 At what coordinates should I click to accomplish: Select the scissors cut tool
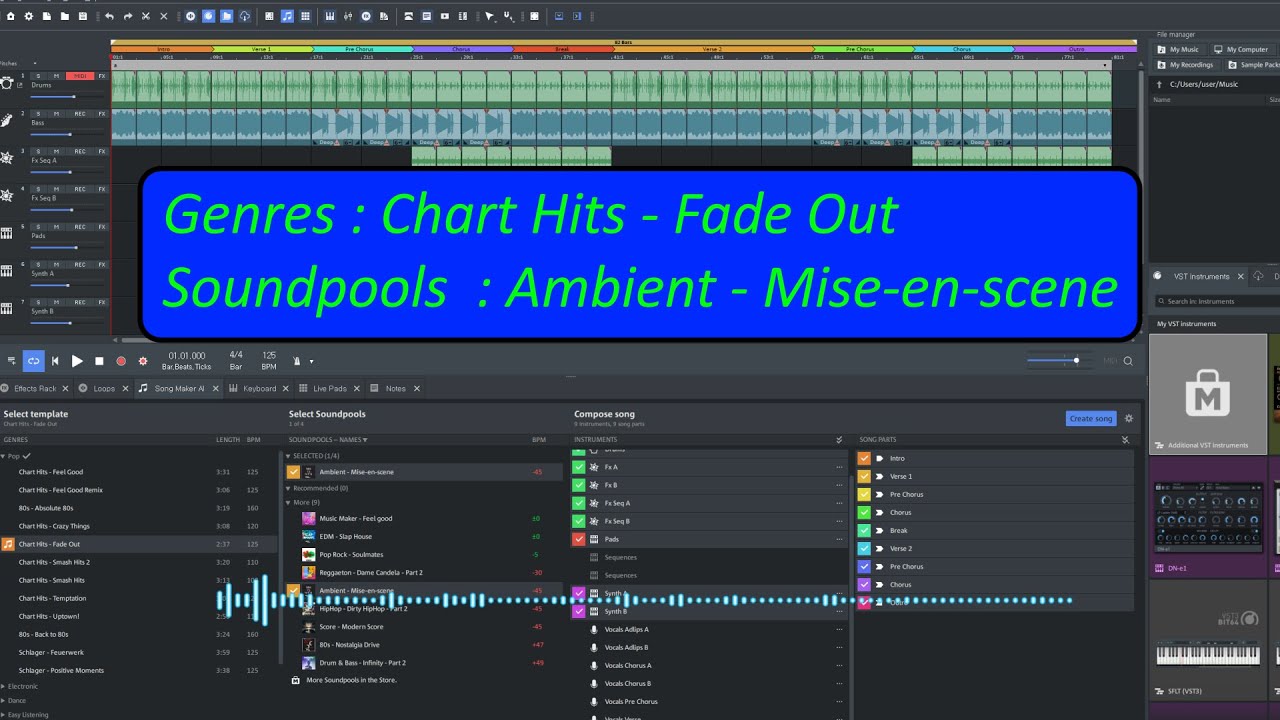pos(146,16)
